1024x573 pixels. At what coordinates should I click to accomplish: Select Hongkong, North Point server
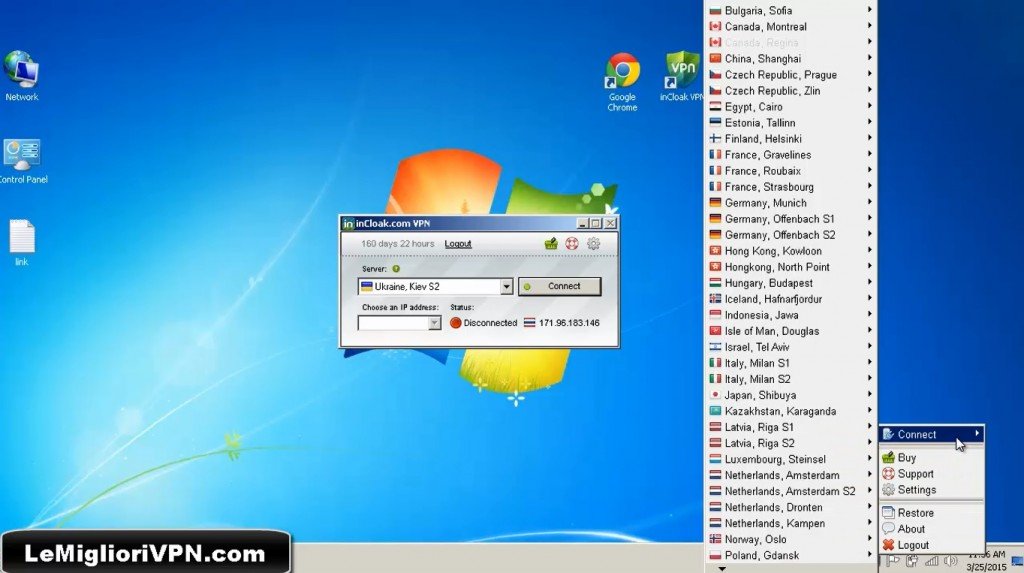tap(791, 267)
